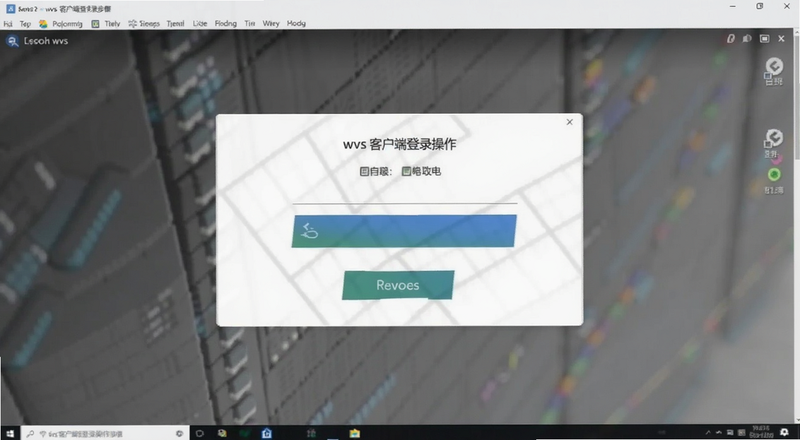
Task: Close the inner panel with its X icon
Action: point(781,39)
